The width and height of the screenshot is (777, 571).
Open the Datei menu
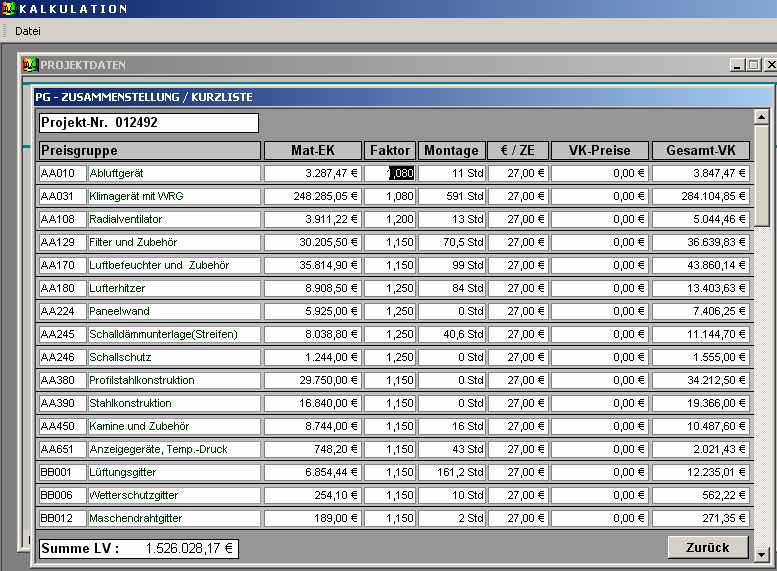pyautogui.click(x=27, y=31)
